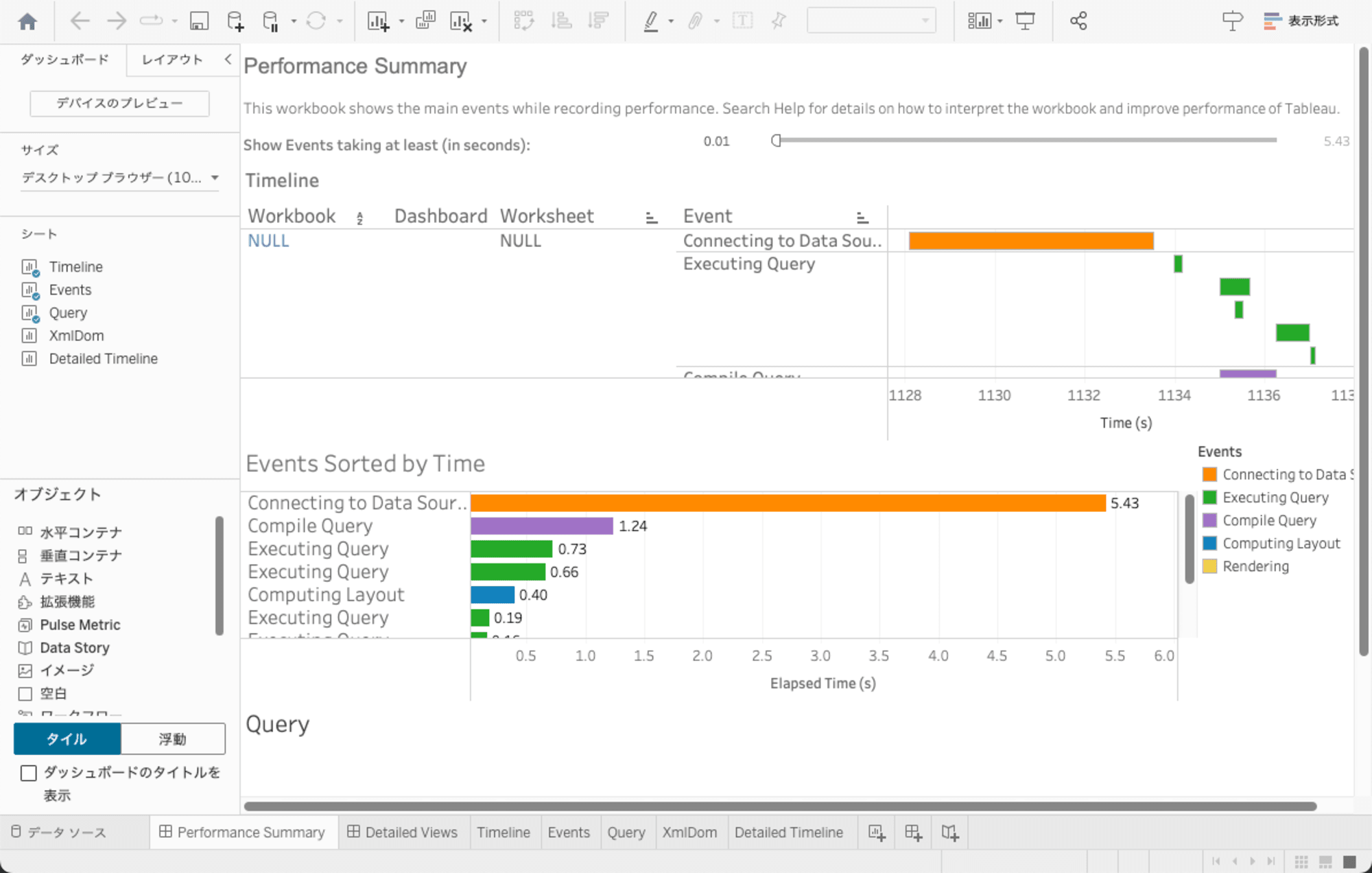Click new worksheet icon in bottom tab bar

coord(877,833)
